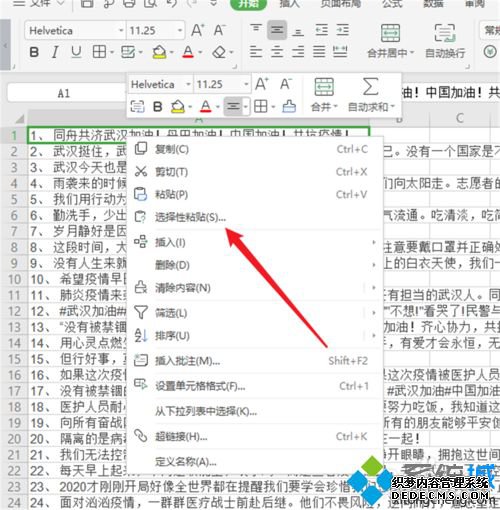Click the format painter brush in mini toolbar
Screen dimensions: 500x510
click(x=289, y=107)
